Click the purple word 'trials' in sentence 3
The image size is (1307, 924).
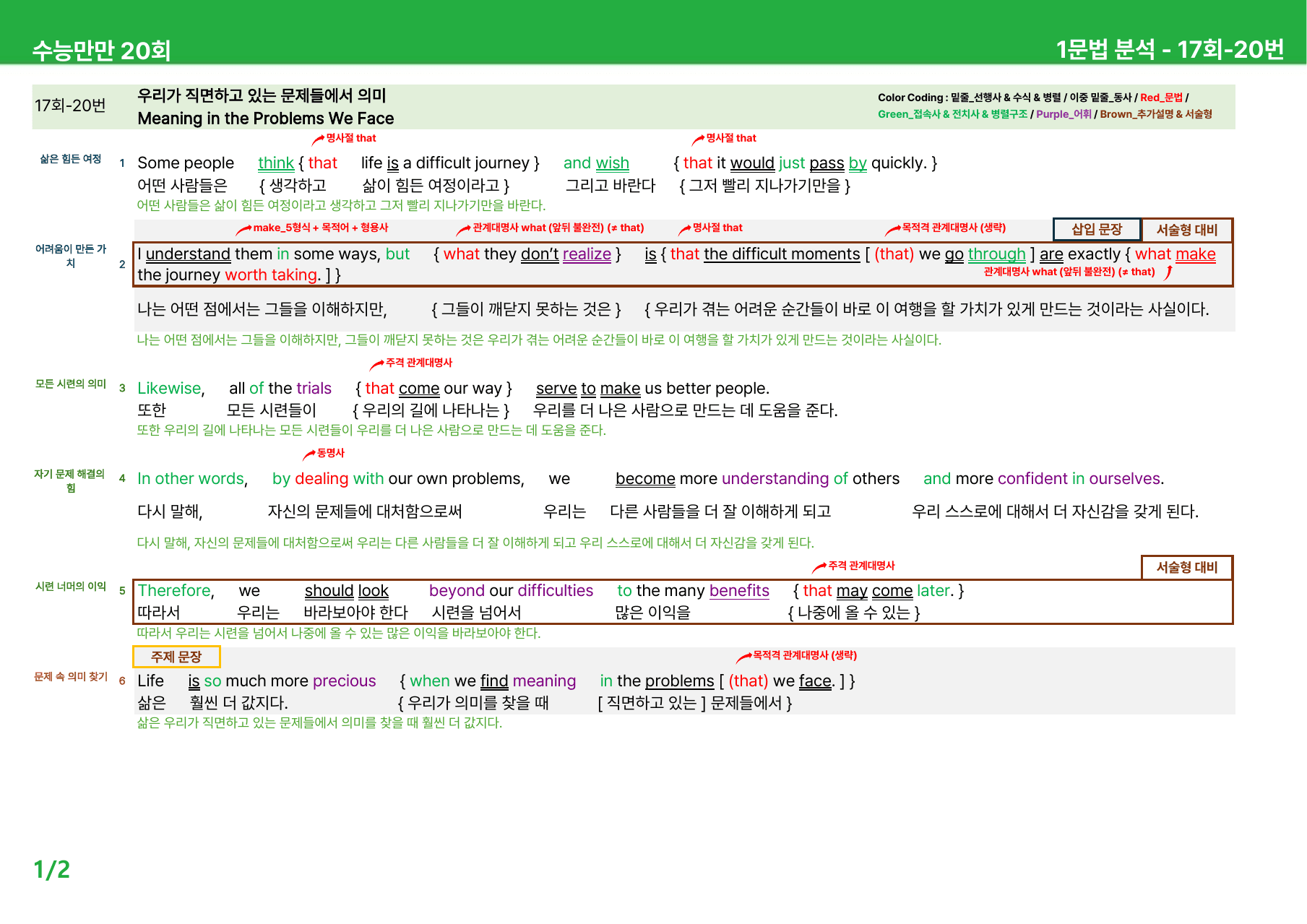click(x=314, y=389)
